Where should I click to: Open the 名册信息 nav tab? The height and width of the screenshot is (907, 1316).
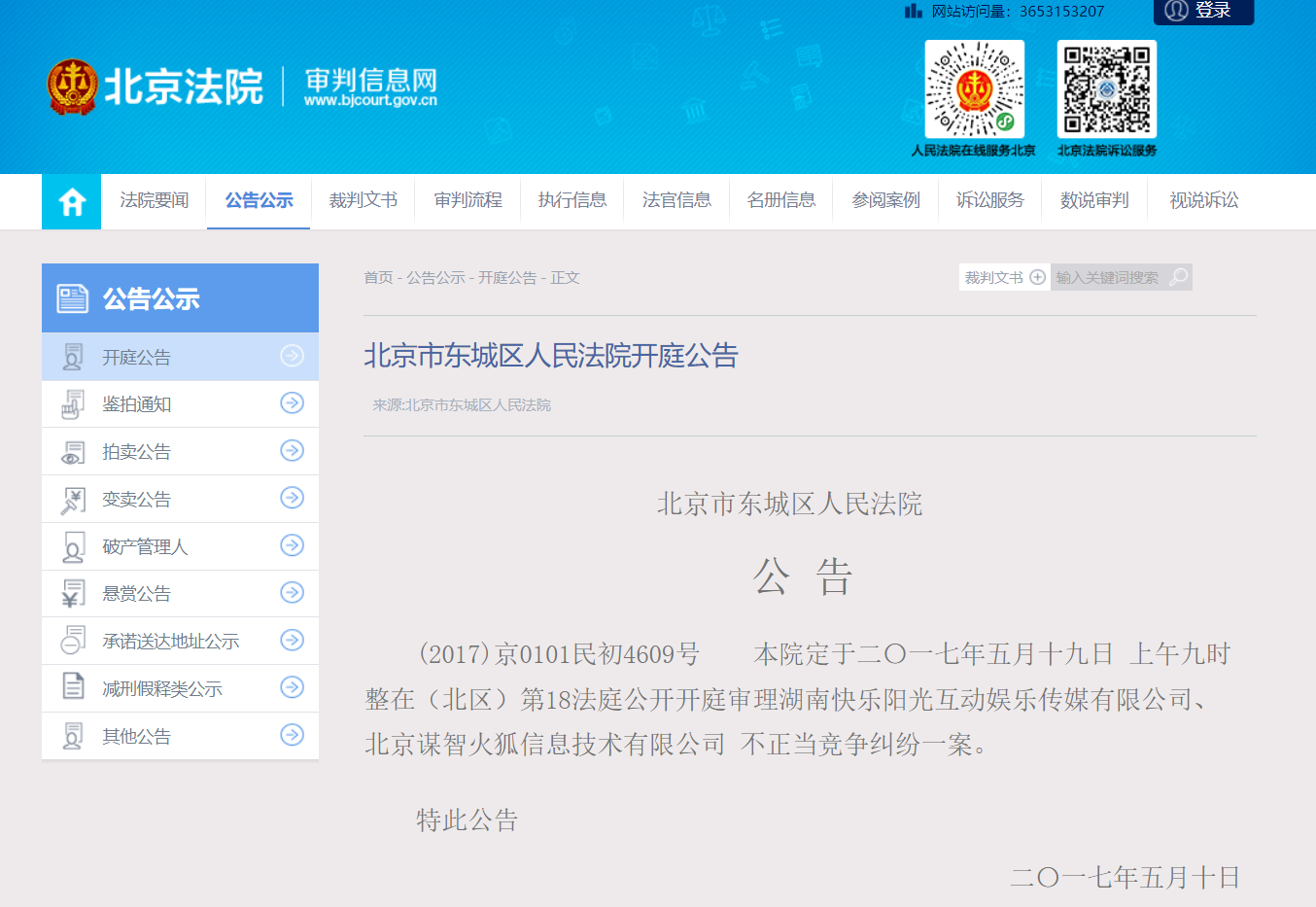(x=781, y=200)
